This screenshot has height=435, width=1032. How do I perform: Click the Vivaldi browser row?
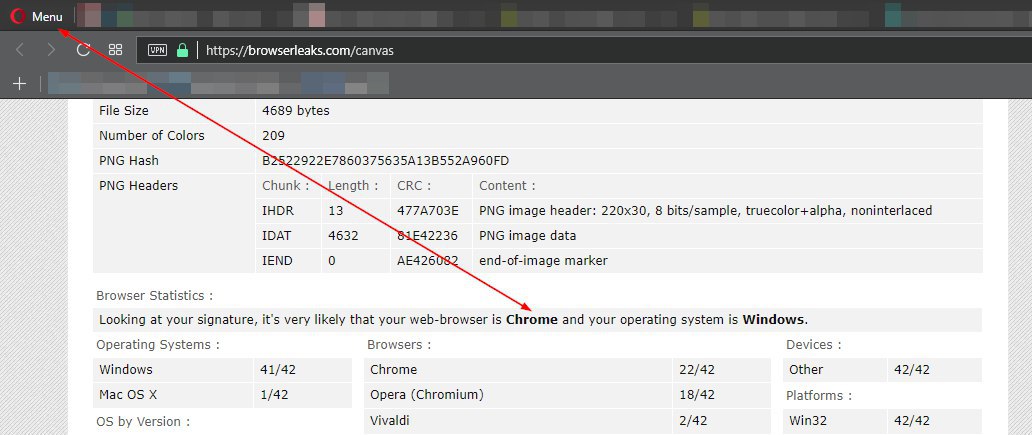pyautogui.click(x=567, y=420)
